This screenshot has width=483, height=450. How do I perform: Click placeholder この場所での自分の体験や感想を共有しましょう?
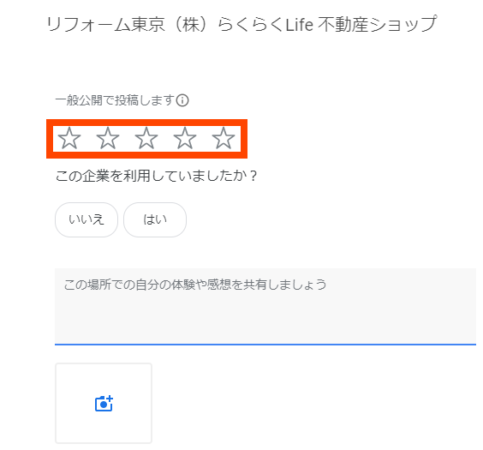195,285
